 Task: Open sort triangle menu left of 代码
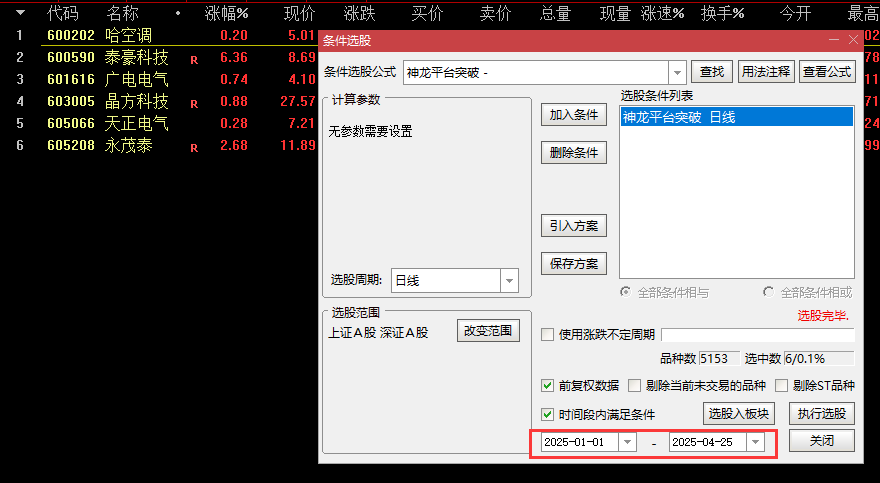(x=20, y=12)
